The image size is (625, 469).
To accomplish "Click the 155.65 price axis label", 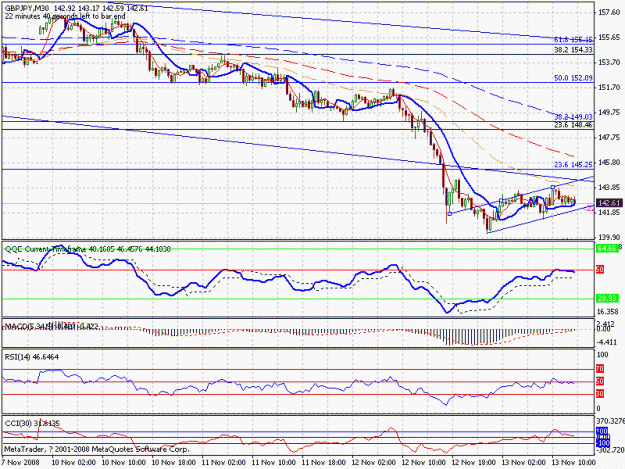I will click(x=609, y=37).
